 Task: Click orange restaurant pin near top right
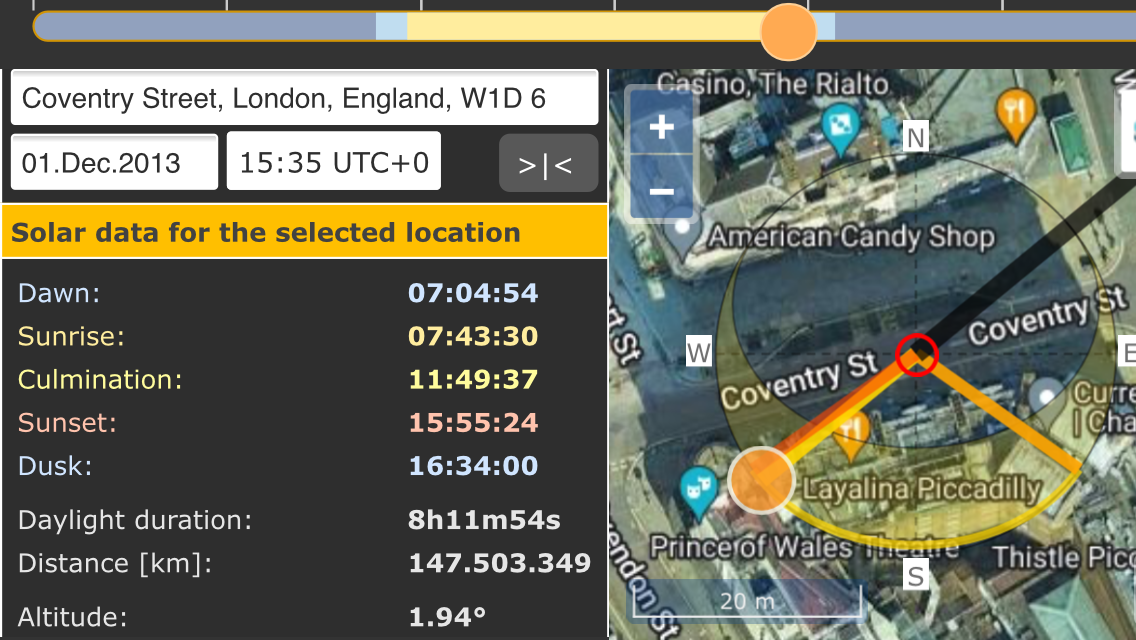click(x=1015, y=115)
